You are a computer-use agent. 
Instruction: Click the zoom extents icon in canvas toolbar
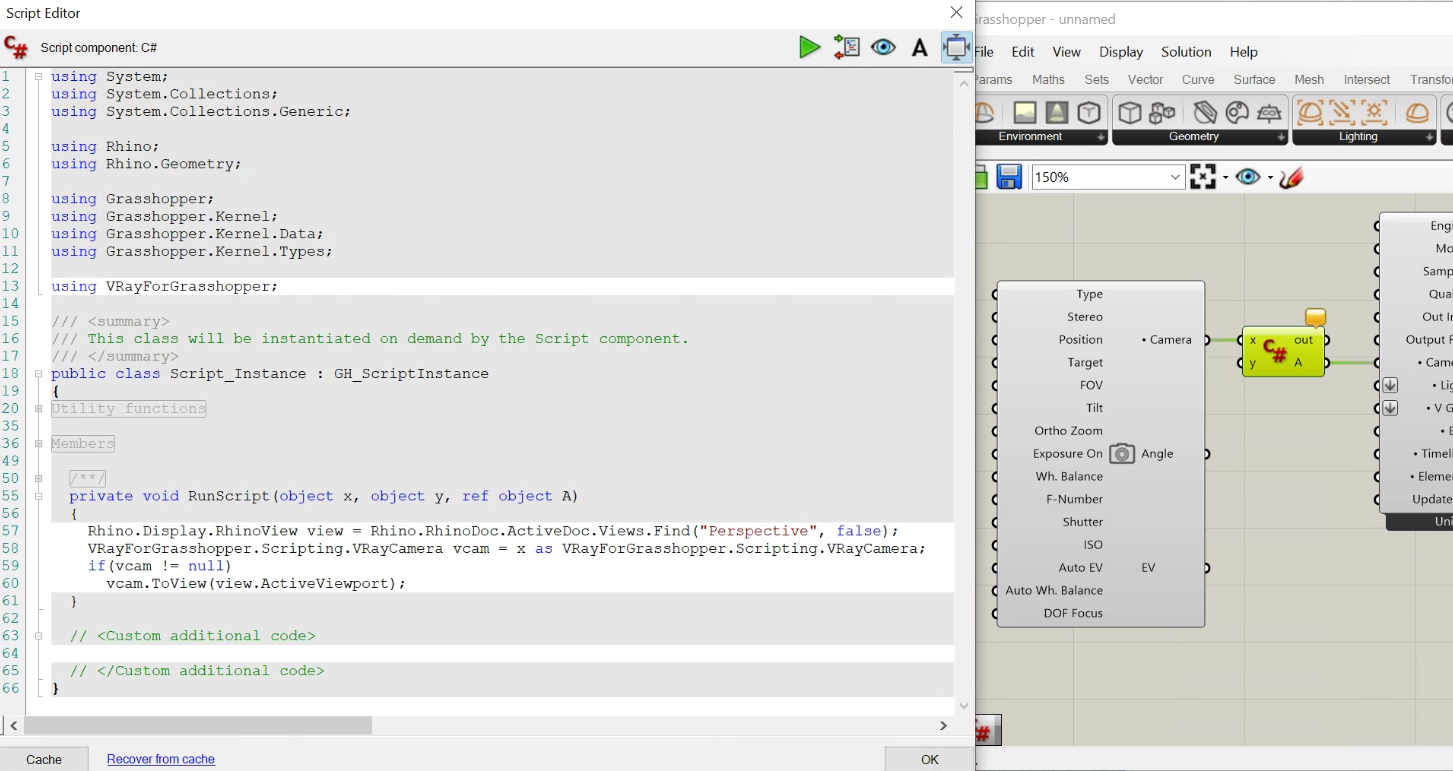click(1202, 177)
